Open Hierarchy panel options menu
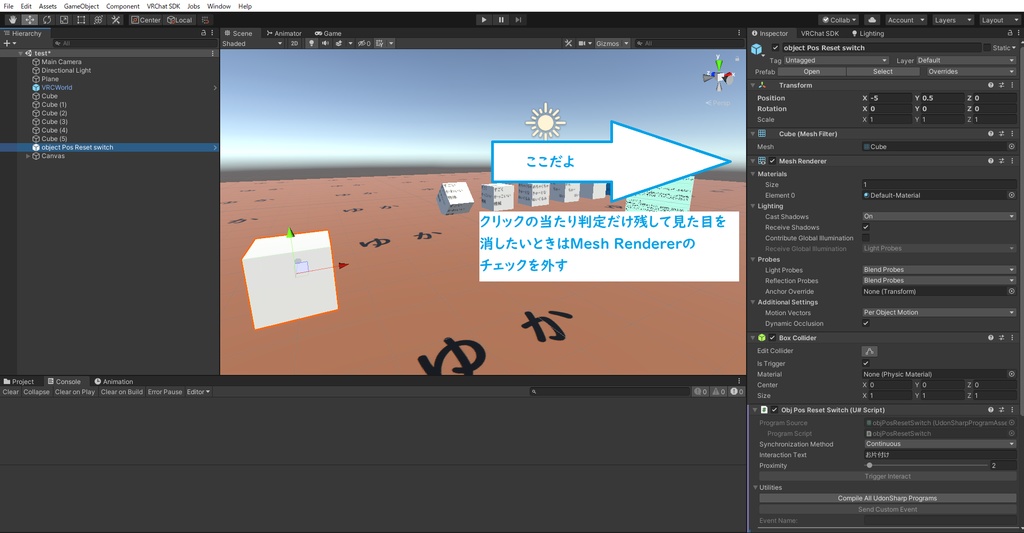 click(212, 33)
